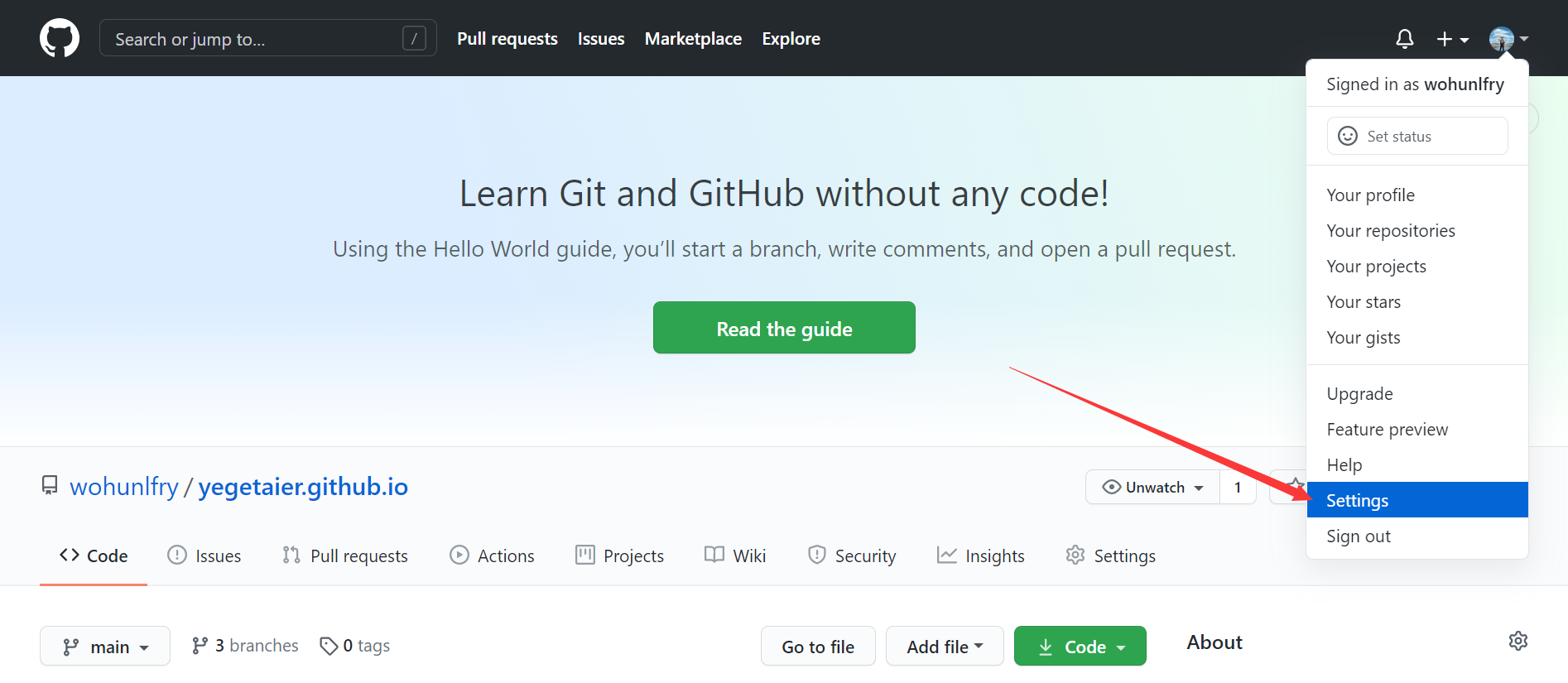Switch to the repository Settings tab

pyautogui.click(x=1111, y=556)
